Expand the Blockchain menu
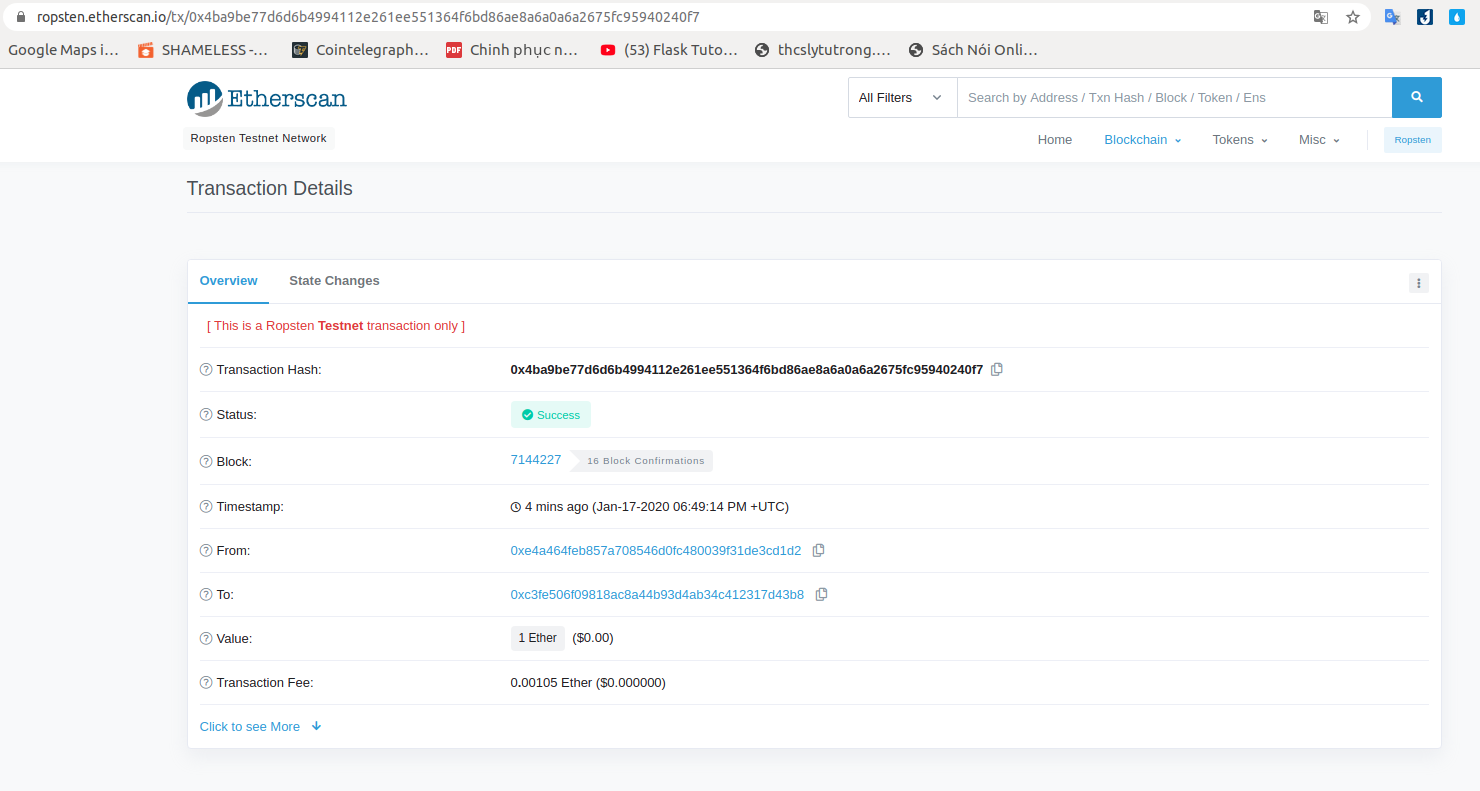 (1142, 140)
